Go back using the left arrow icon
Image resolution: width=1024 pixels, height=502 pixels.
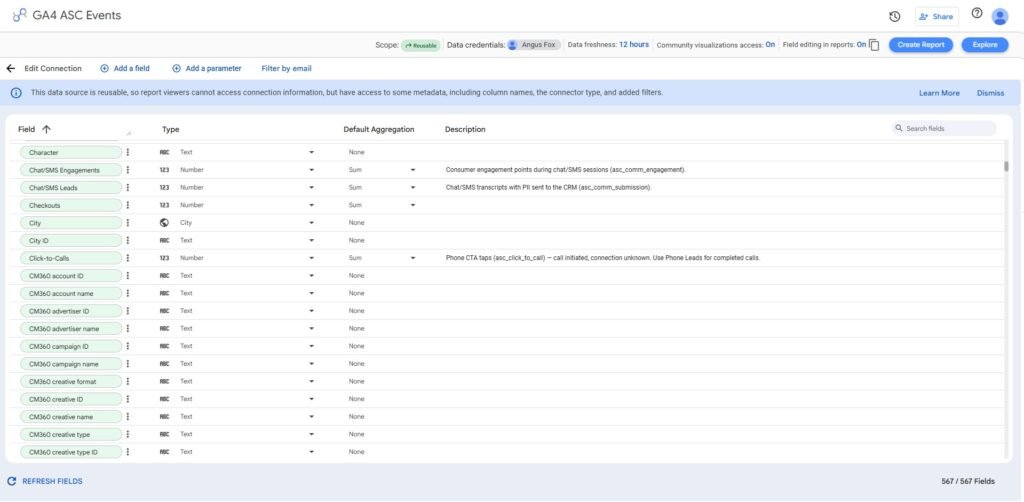click(x=10, y=68)
